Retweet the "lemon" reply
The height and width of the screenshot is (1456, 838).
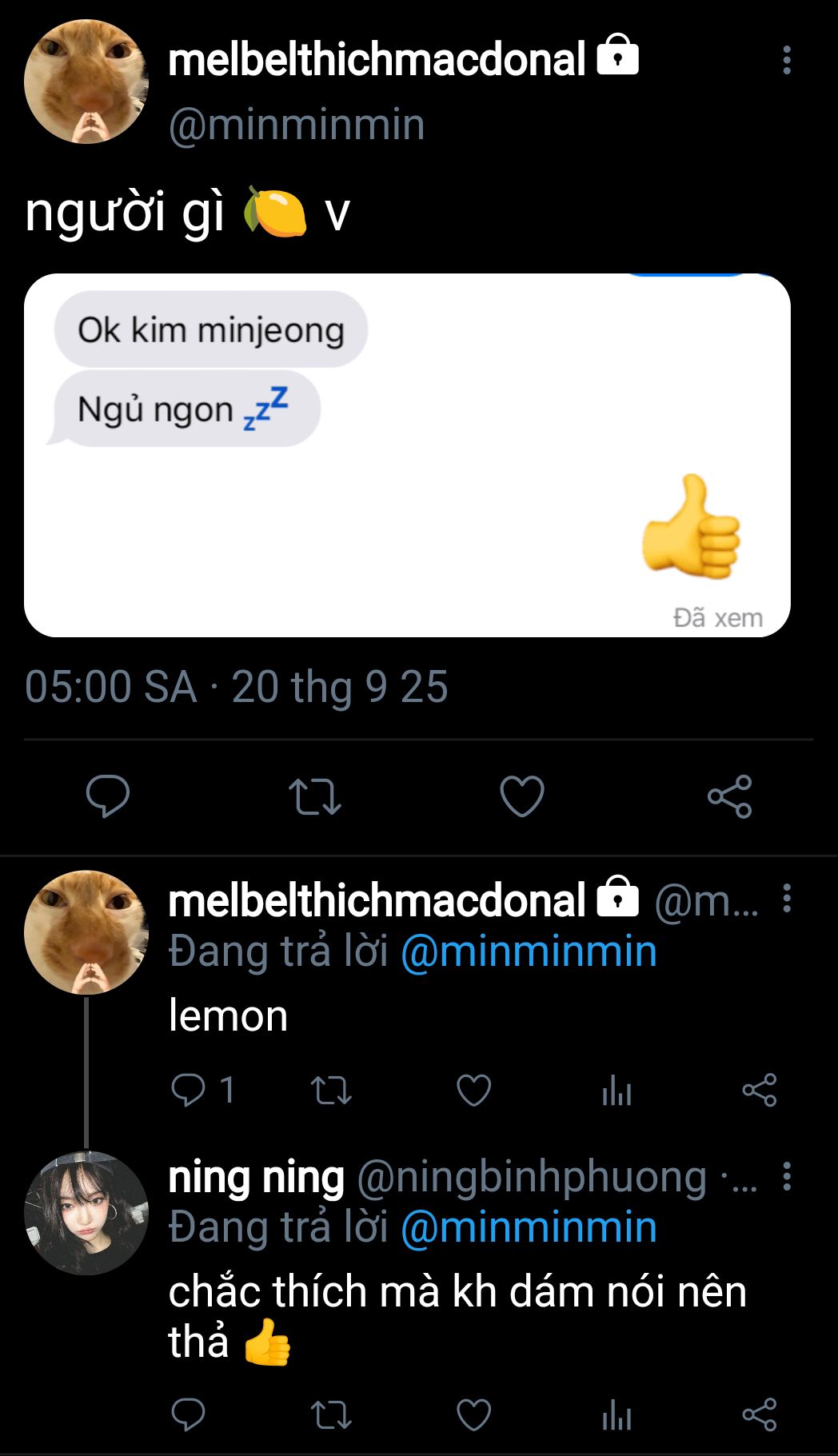[x=330, y=1090]
